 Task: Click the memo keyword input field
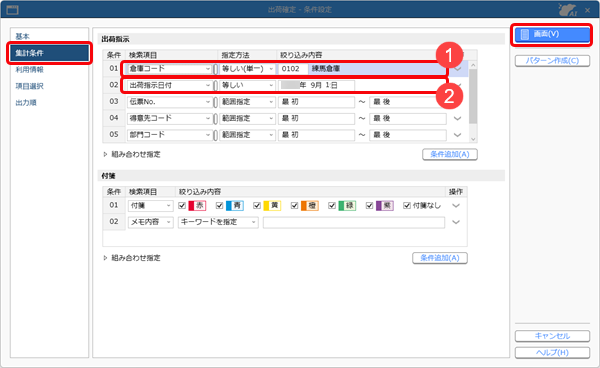pyautogui.click(x=354, y=222)
